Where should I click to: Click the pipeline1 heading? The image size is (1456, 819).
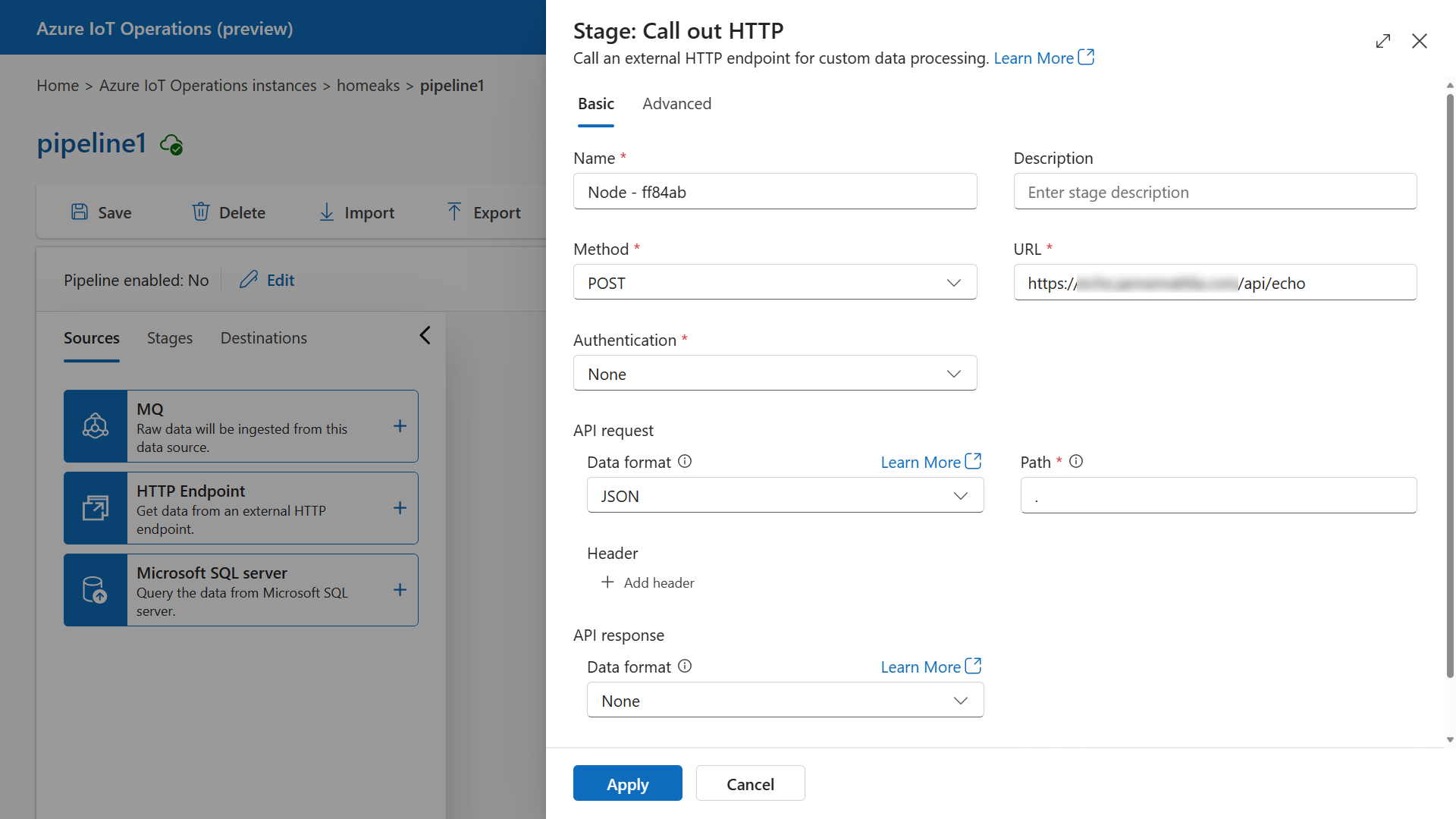click(x=91, y=143)
